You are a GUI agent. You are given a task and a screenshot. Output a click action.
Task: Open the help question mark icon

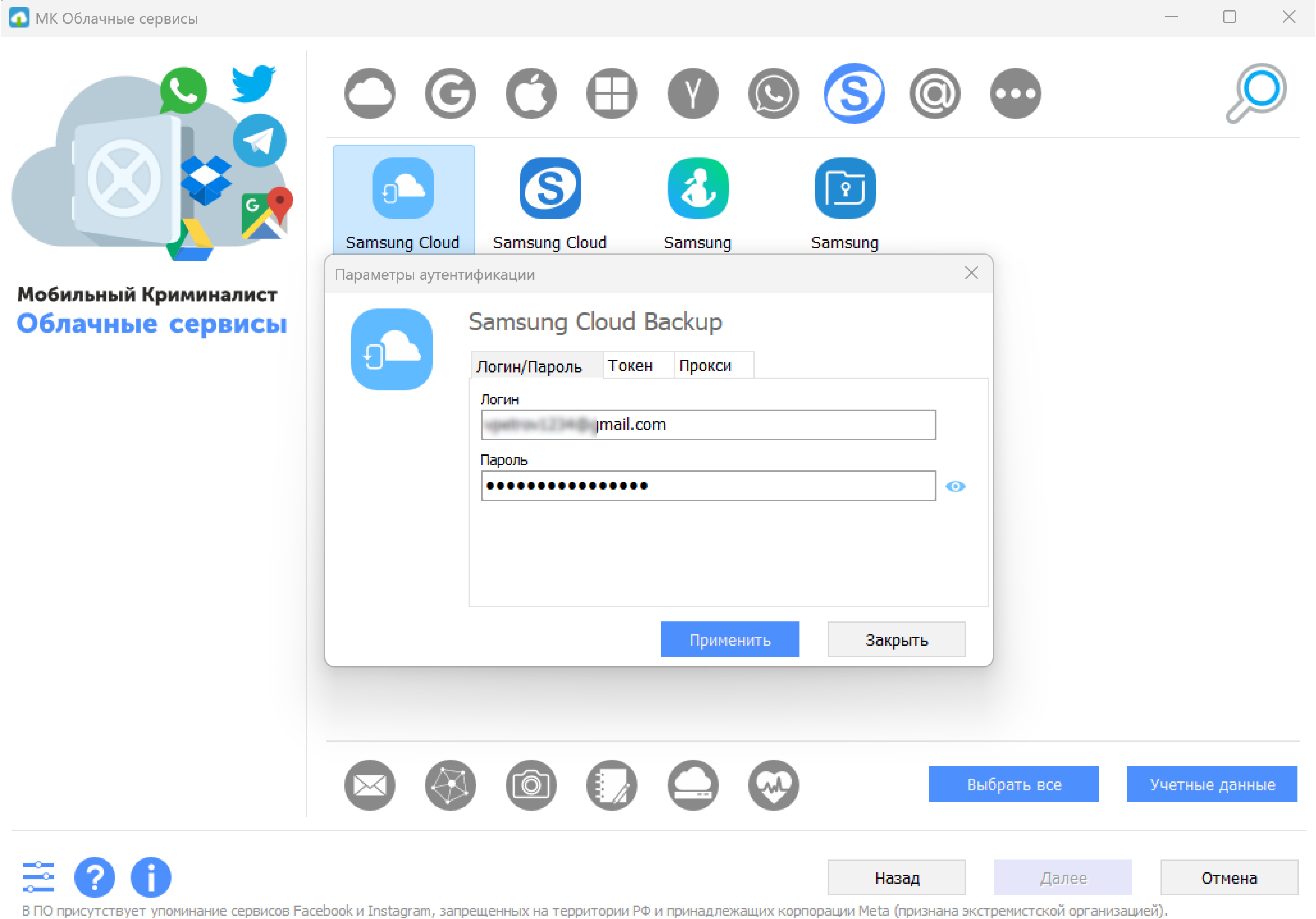95,877
